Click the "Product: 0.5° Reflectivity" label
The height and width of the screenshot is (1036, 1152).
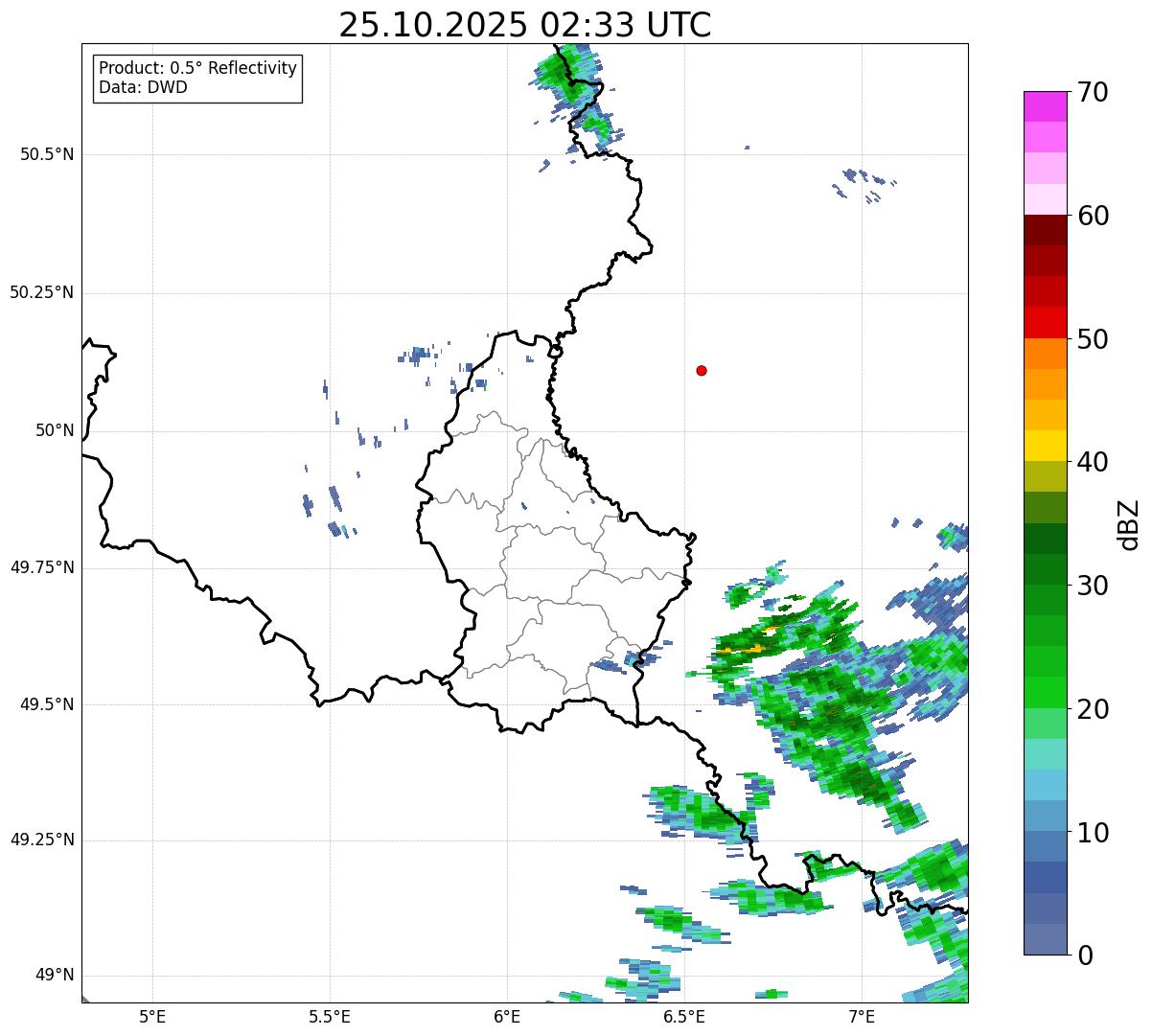pos(197,69)
